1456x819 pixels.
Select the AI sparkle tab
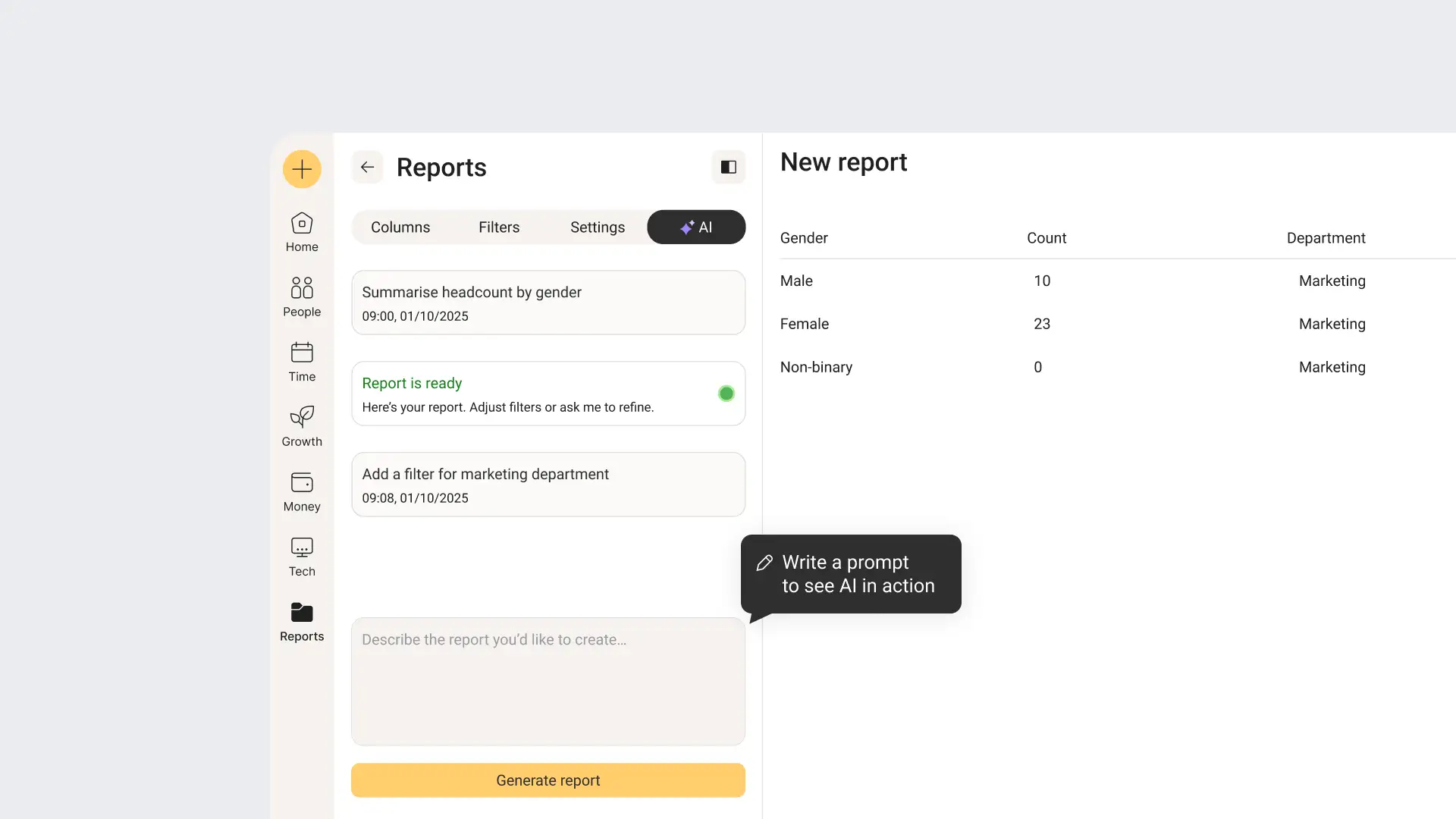(696, 227)
